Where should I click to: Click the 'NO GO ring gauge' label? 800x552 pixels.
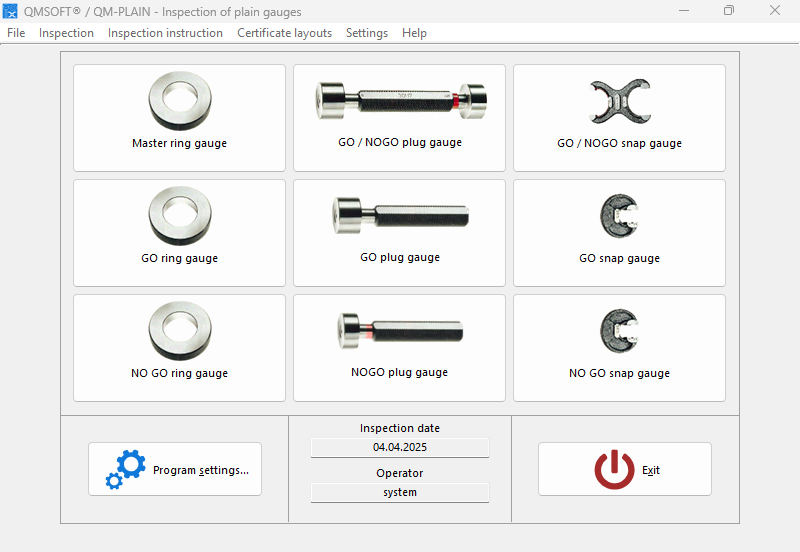[180, 373]
